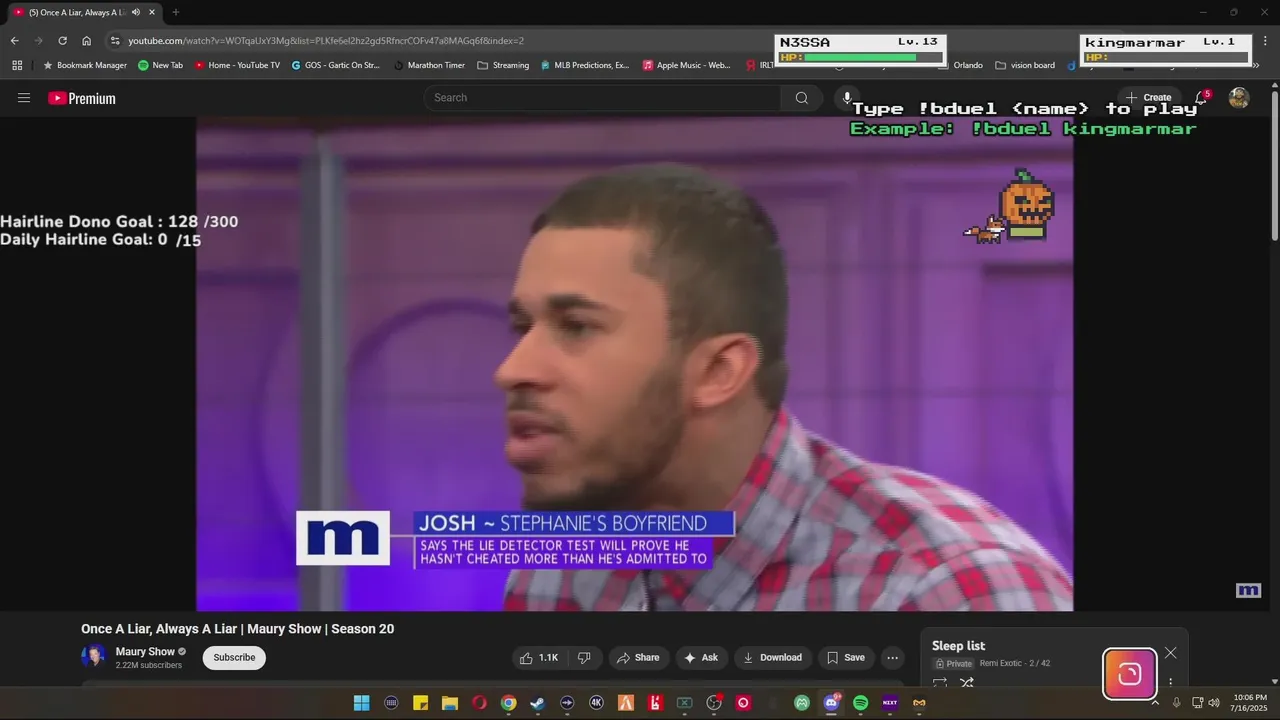The height and width of the screenshot is (720, 1280).
Task: Open 'Home - YouTube TV' bookmark
Action: coord(237,65)
